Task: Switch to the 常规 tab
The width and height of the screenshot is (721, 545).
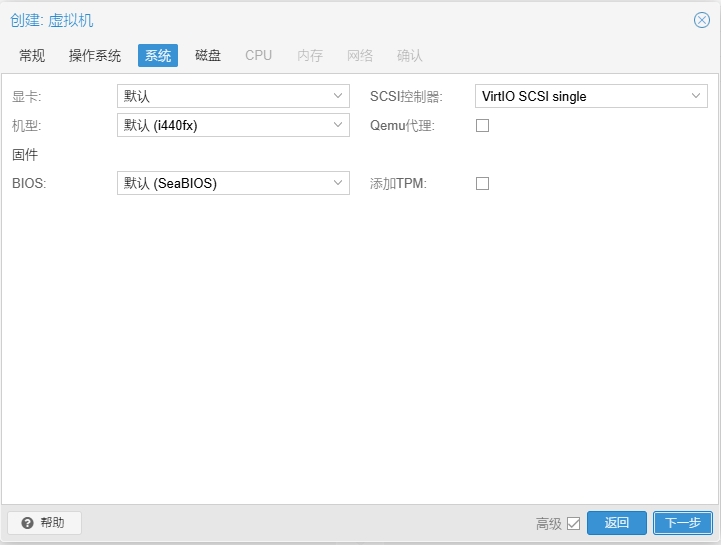Action: 32,55
